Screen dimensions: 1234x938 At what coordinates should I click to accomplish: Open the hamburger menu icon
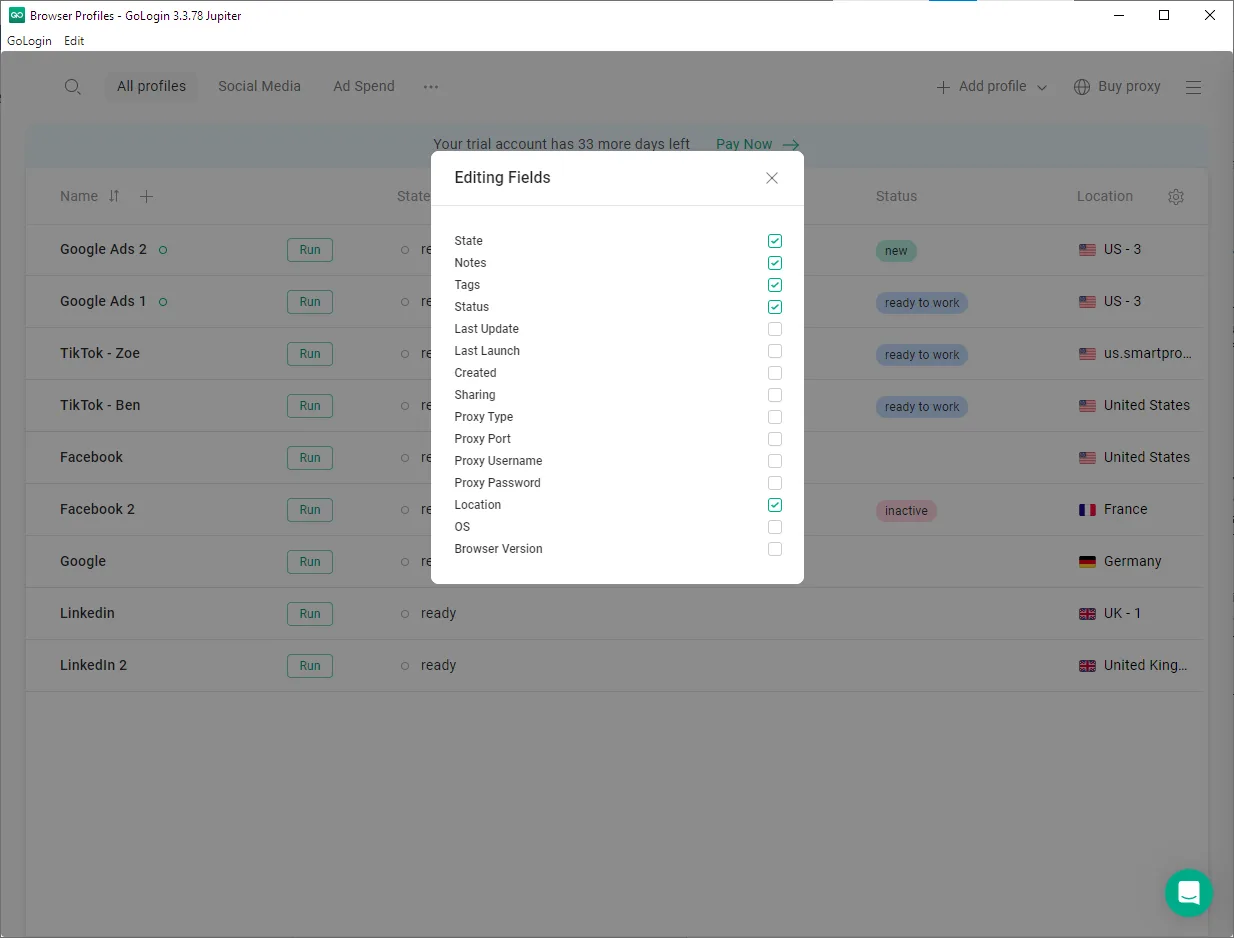pos(1193,87)
